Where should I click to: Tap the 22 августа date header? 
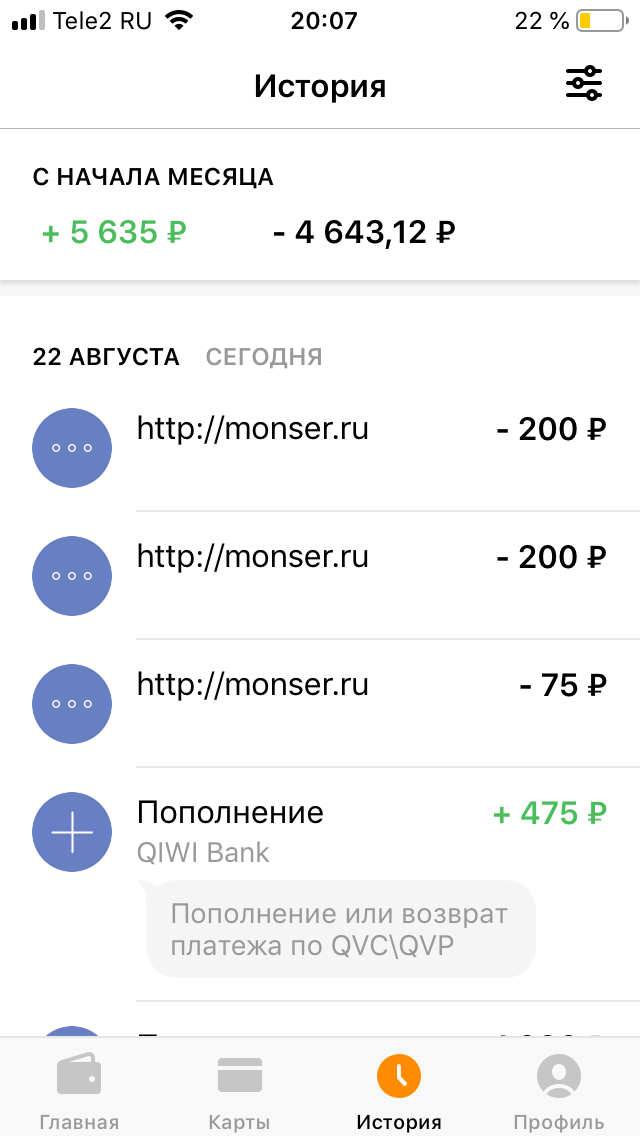106,357
